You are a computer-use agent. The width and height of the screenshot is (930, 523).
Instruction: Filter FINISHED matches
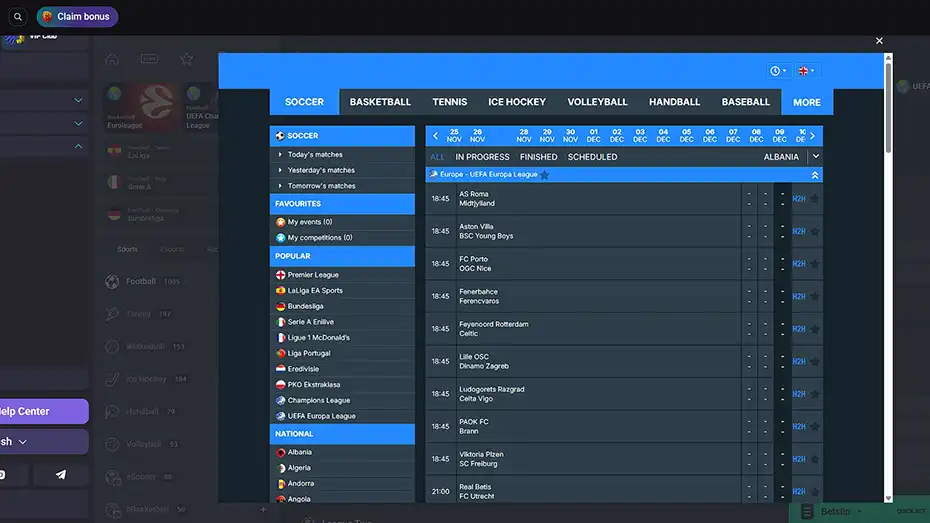(x=539, y=157)
